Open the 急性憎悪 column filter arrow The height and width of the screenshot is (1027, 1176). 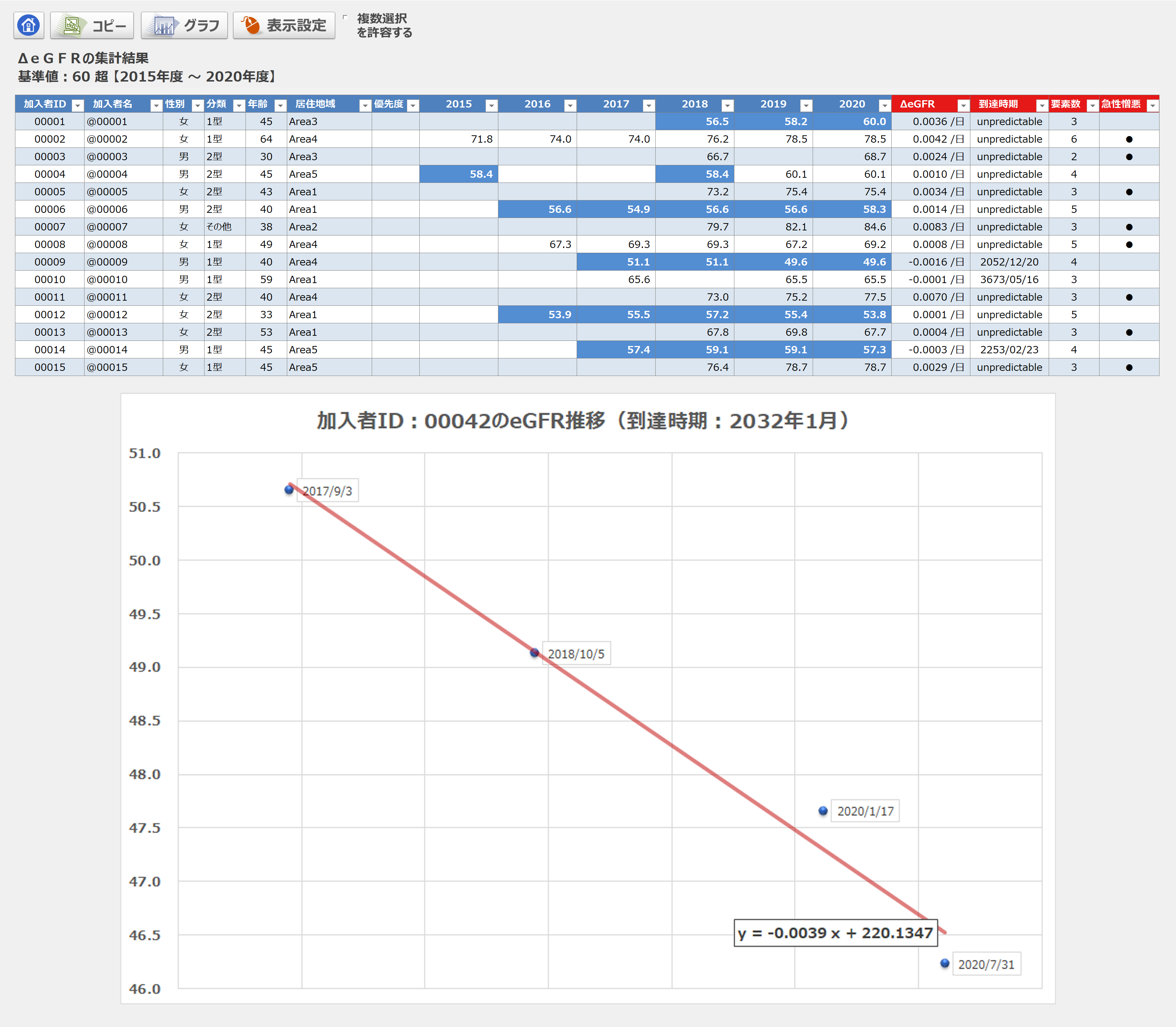[1152, 105]
